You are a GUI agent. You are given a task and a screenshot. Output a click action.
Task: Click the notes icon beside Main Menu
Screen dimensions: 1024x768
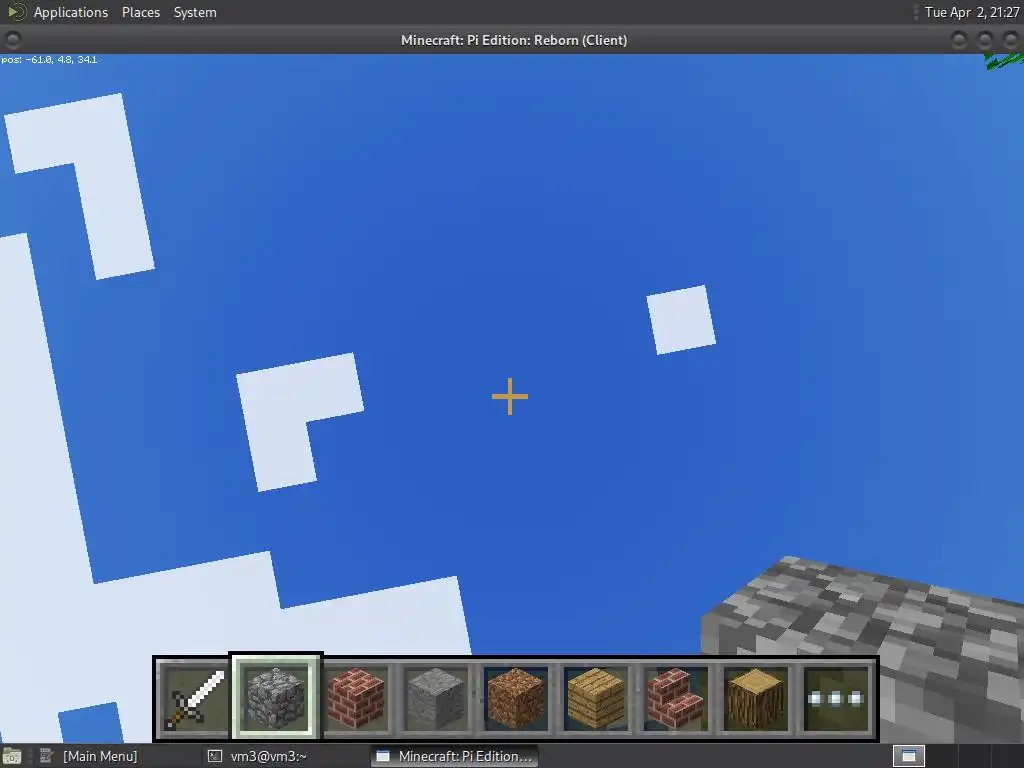tap(46, 756)
